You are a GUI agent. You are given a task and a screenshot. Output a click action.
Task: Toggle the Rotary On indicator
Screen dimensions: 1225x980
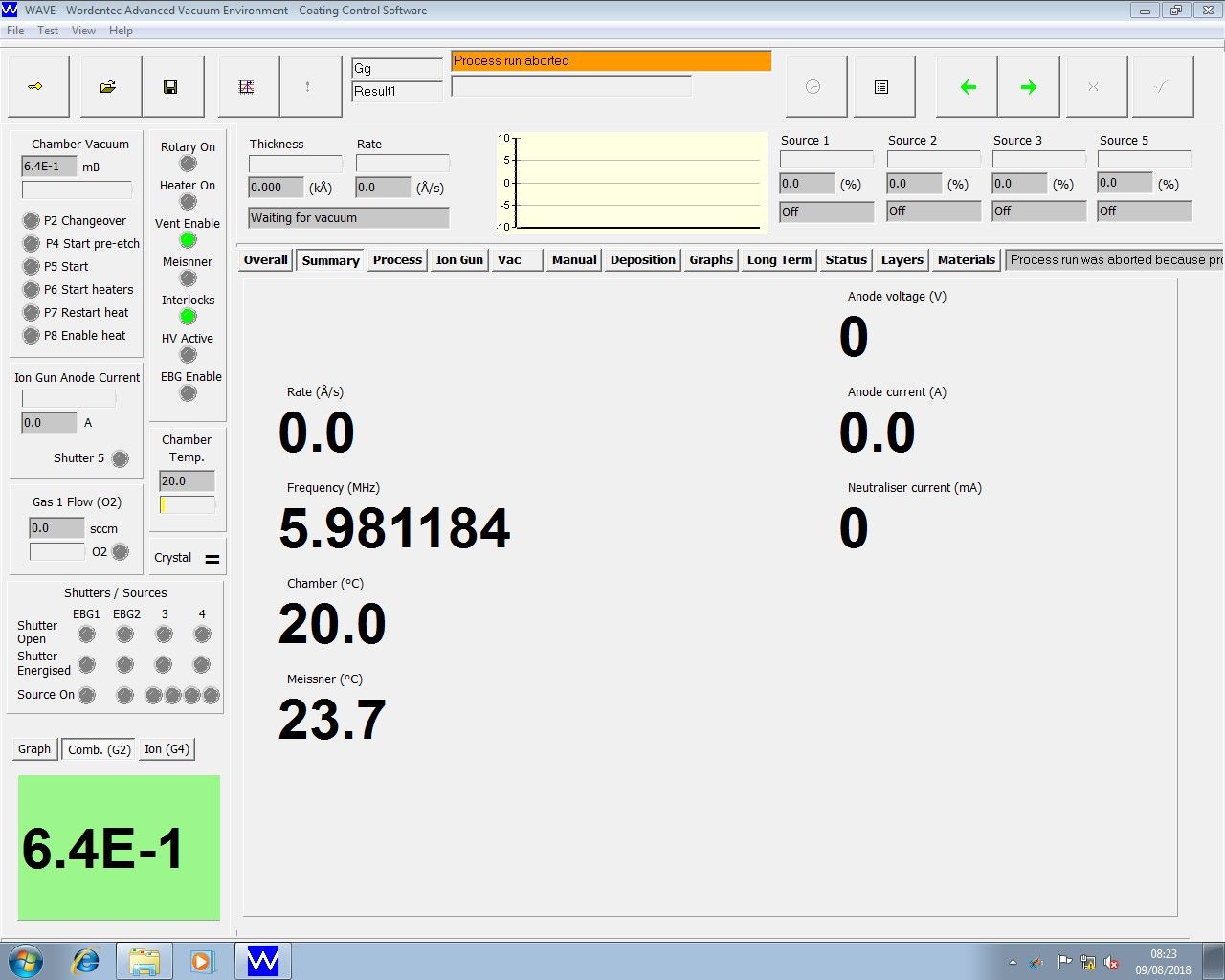189,164
